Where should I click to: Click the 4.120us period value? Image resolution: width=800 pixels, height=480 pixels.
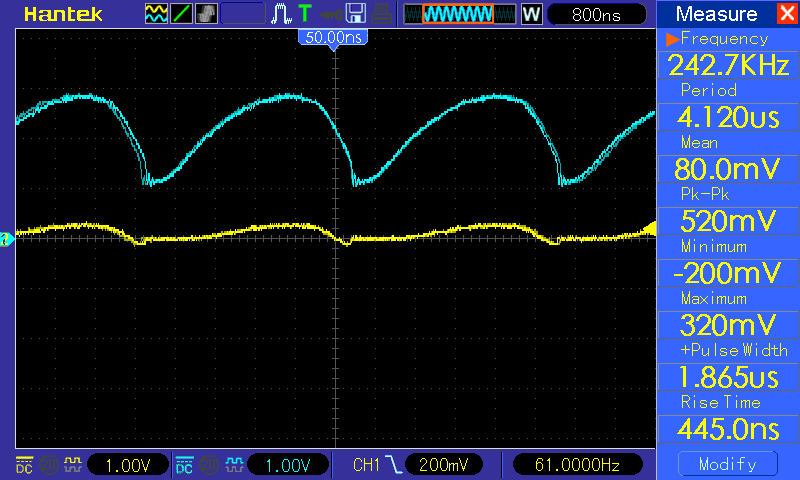[729, 117]
